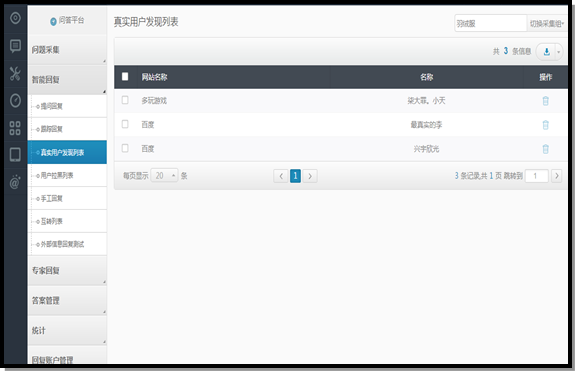
Task: Open the 互转列表 submenu item
Action: [67, 221]
